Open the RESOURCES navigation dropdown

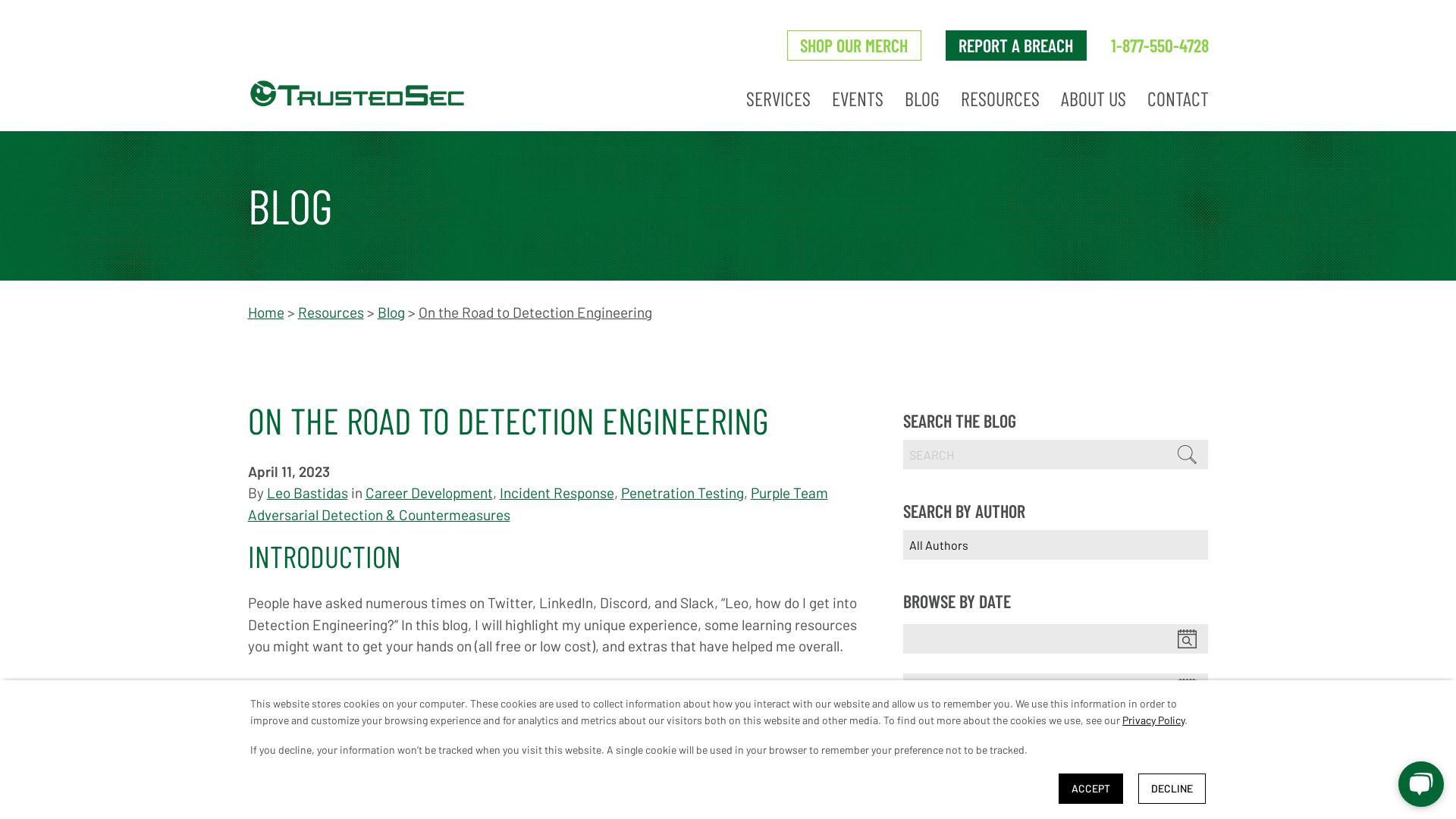999,98
